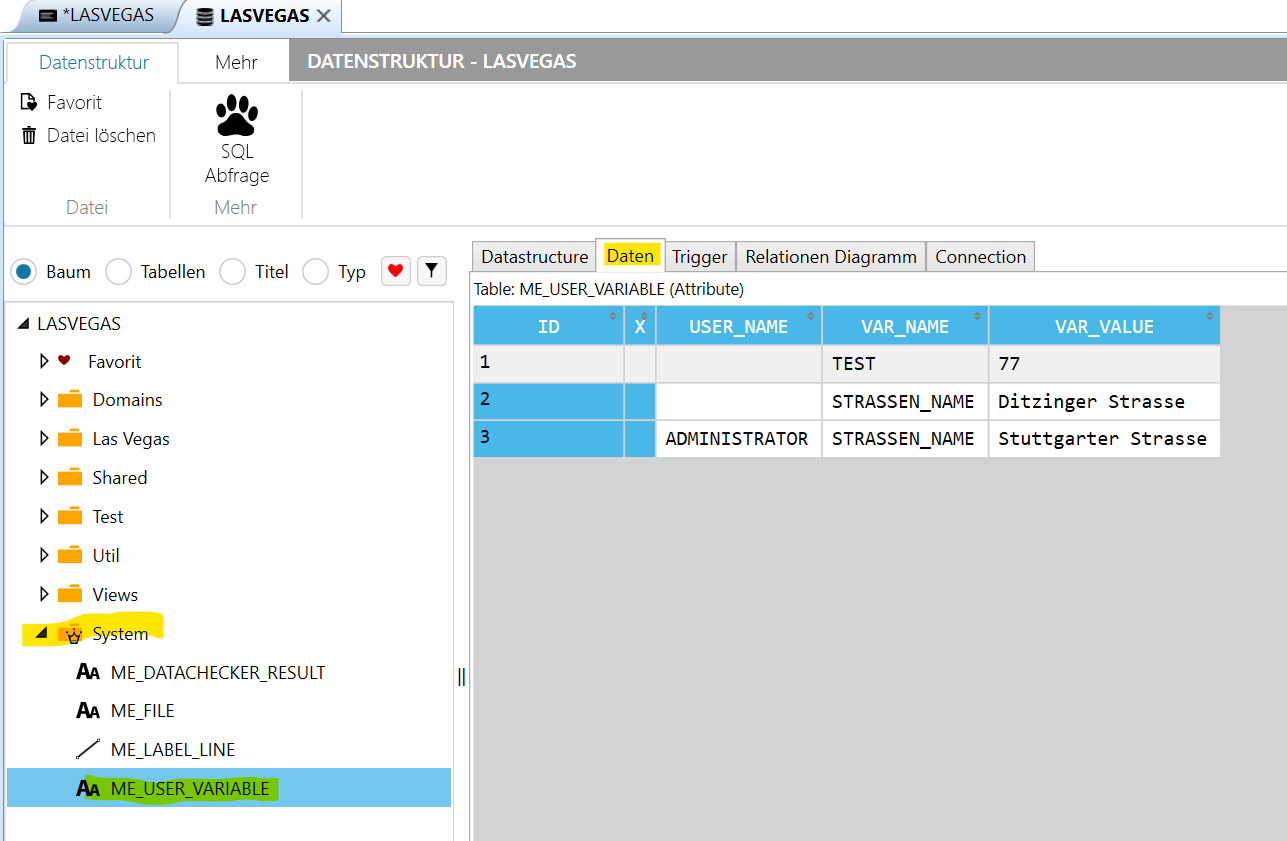Select the Baum radio button
The width and height of the screenshot is (1287, 841).
coord(26,272)
